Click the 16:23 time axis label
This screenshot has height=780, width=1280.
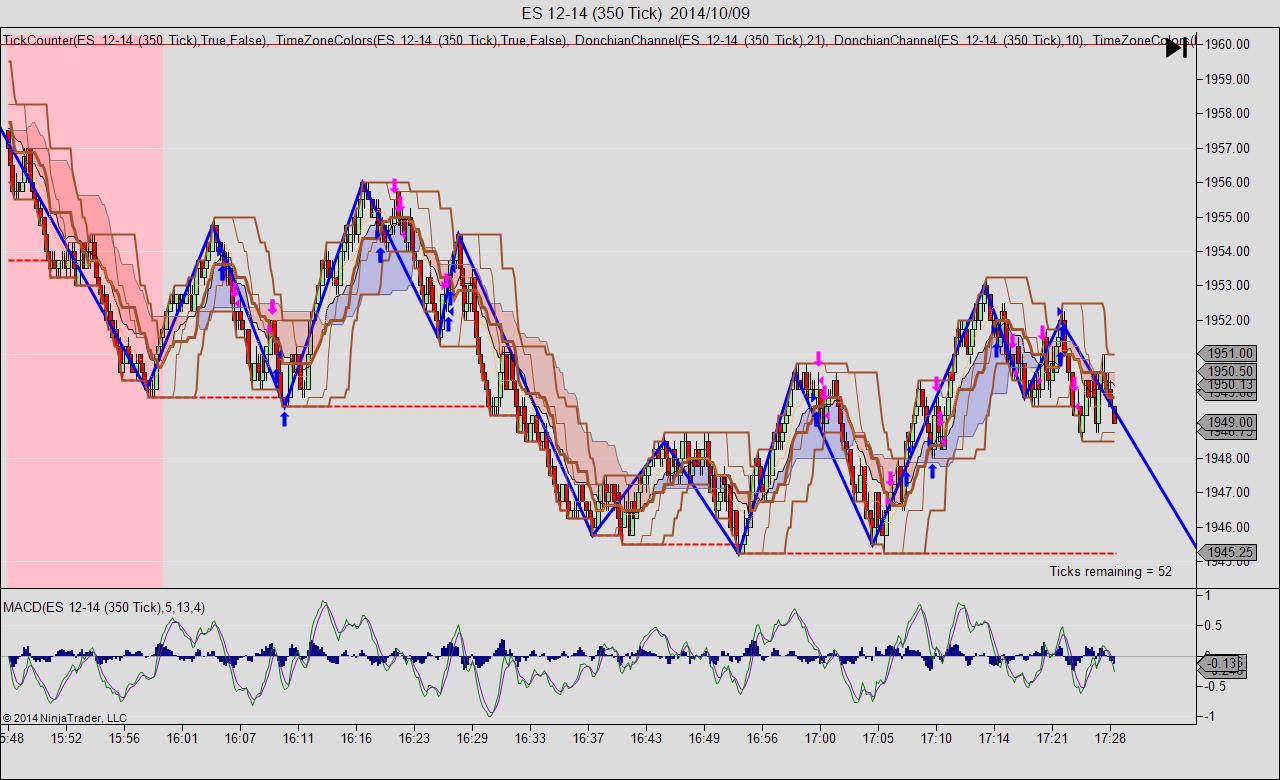[414, 738]
